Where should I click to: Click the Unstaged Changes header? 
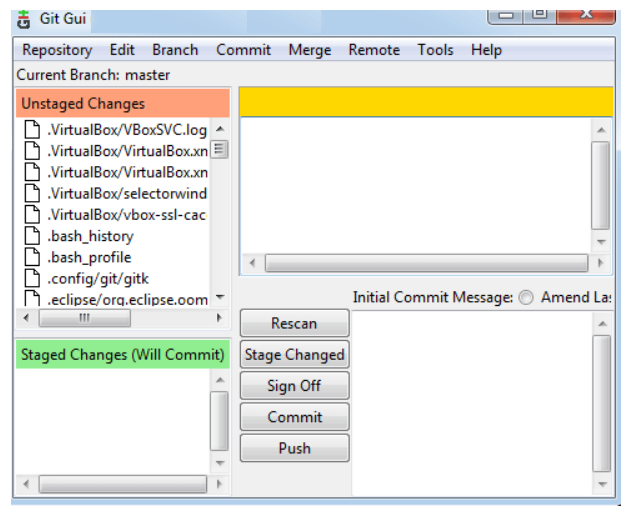coord(123,104)
